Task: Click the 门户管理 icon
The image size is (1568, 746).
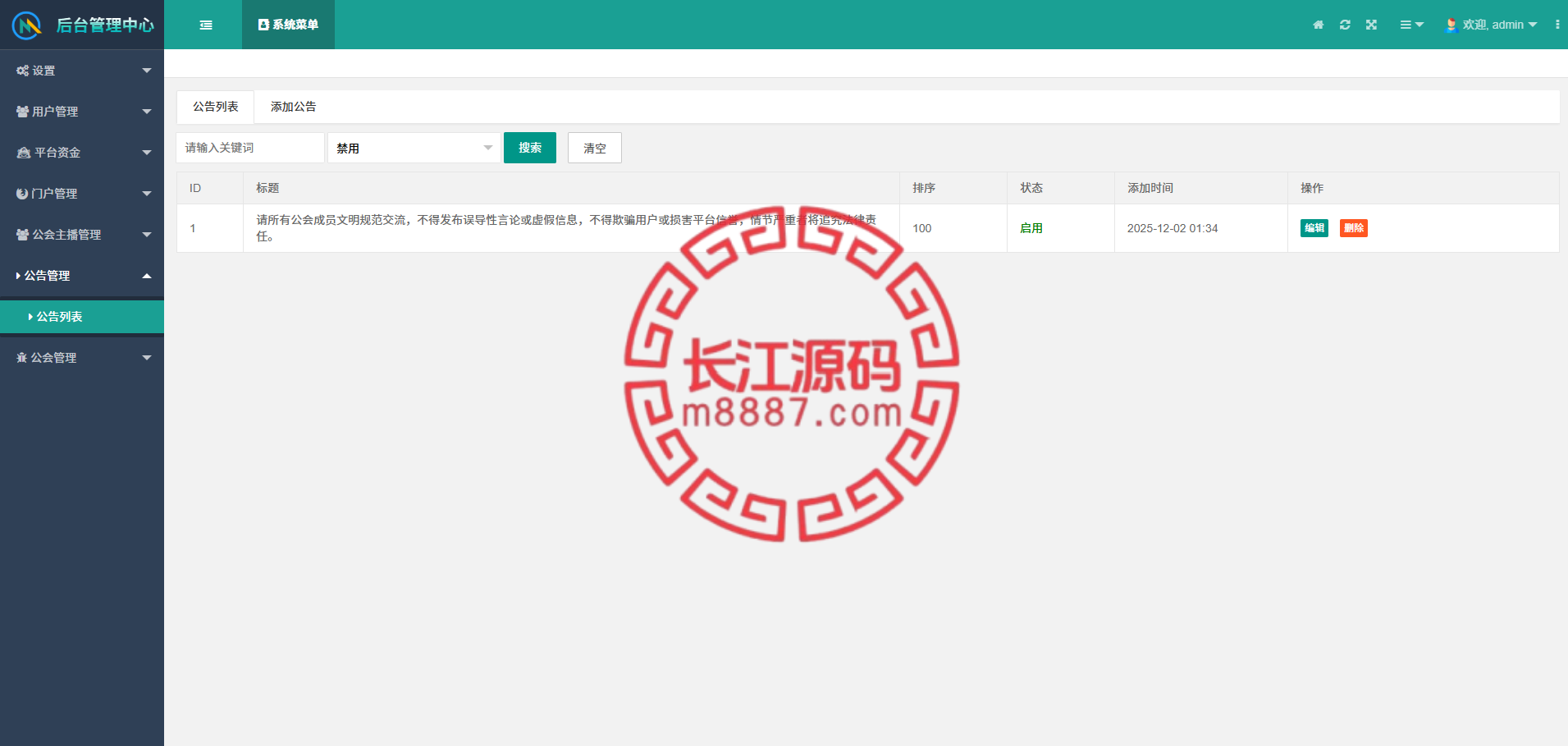Action: [x=22, y=194]
